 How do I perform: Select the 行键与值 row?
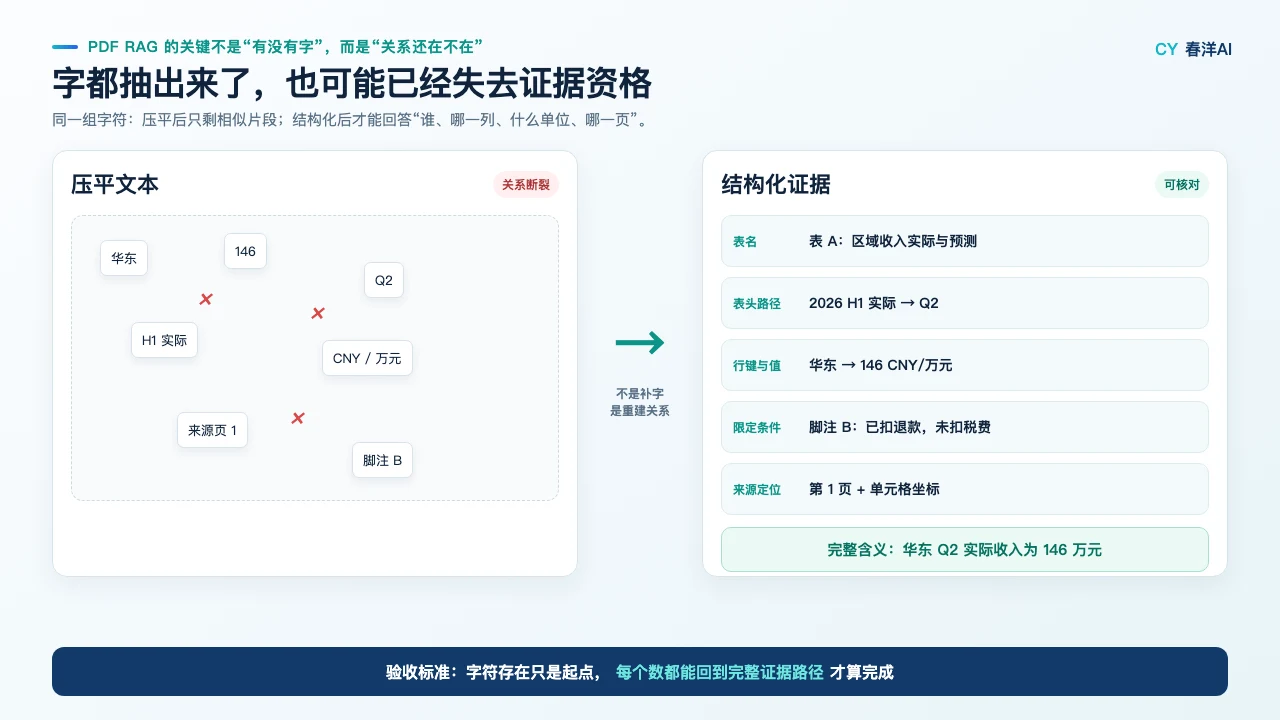pos(965,365)
